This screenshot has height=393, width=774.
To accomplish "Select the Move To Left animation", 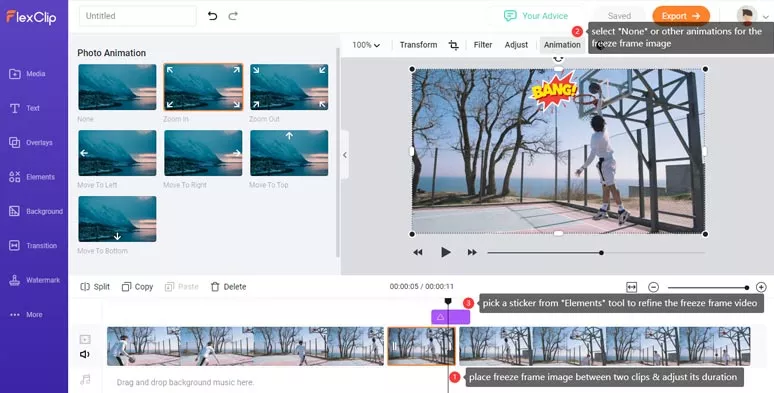I will [117, 153].
